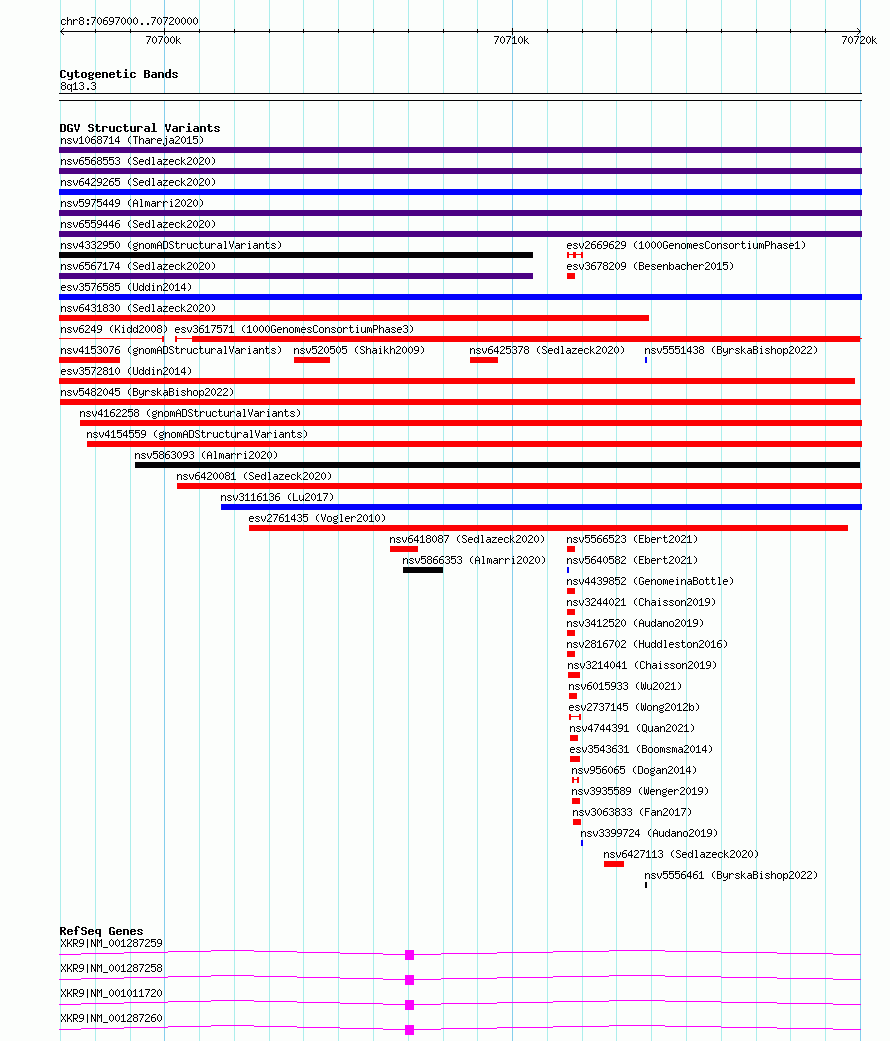Open the nsv520505 (Shaikh2009) variant
Viewport: 890px width, 1041px height.
point(359,351)
